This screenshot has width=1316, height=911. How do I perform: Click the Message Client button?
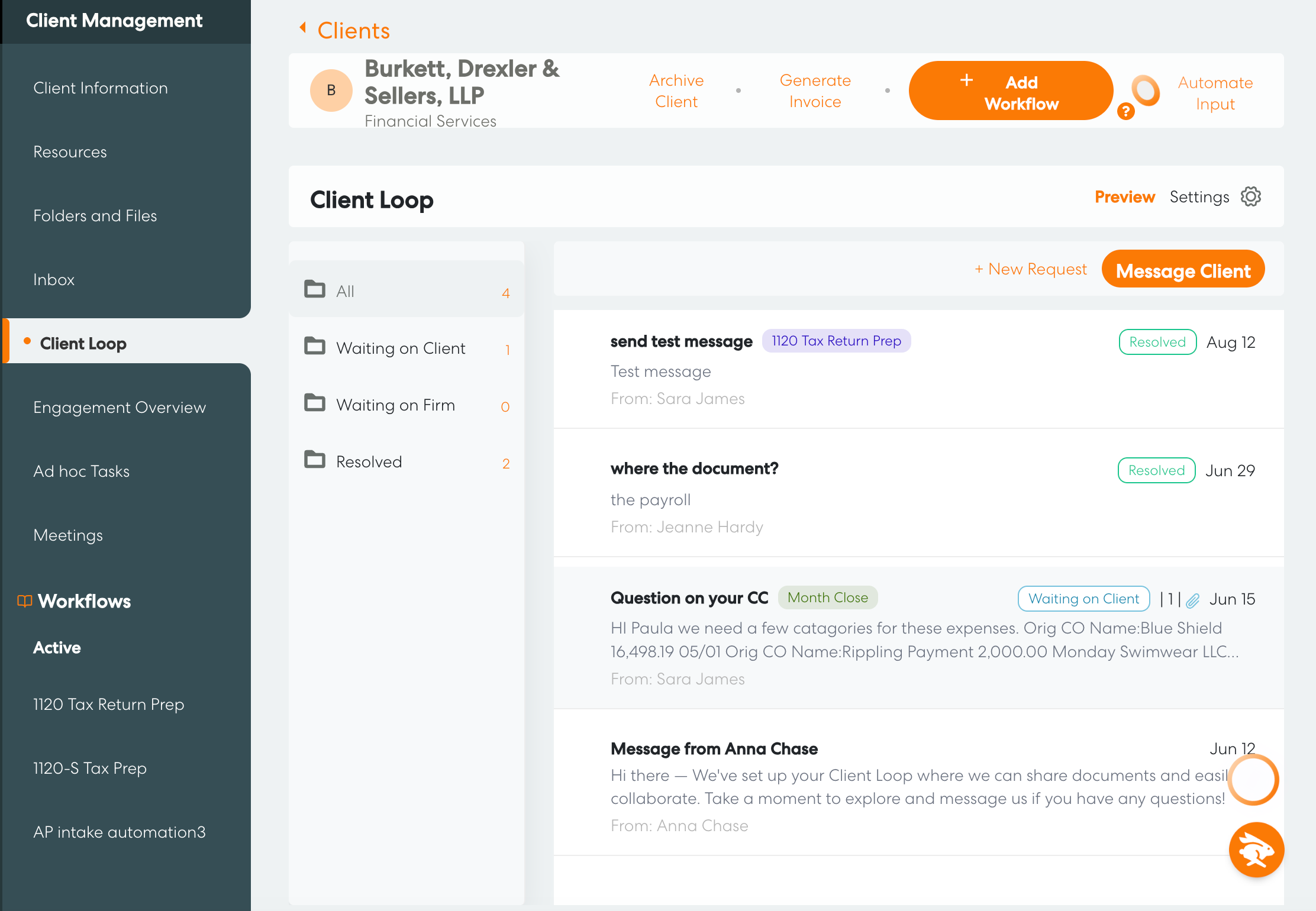(x=1183, y=270)
